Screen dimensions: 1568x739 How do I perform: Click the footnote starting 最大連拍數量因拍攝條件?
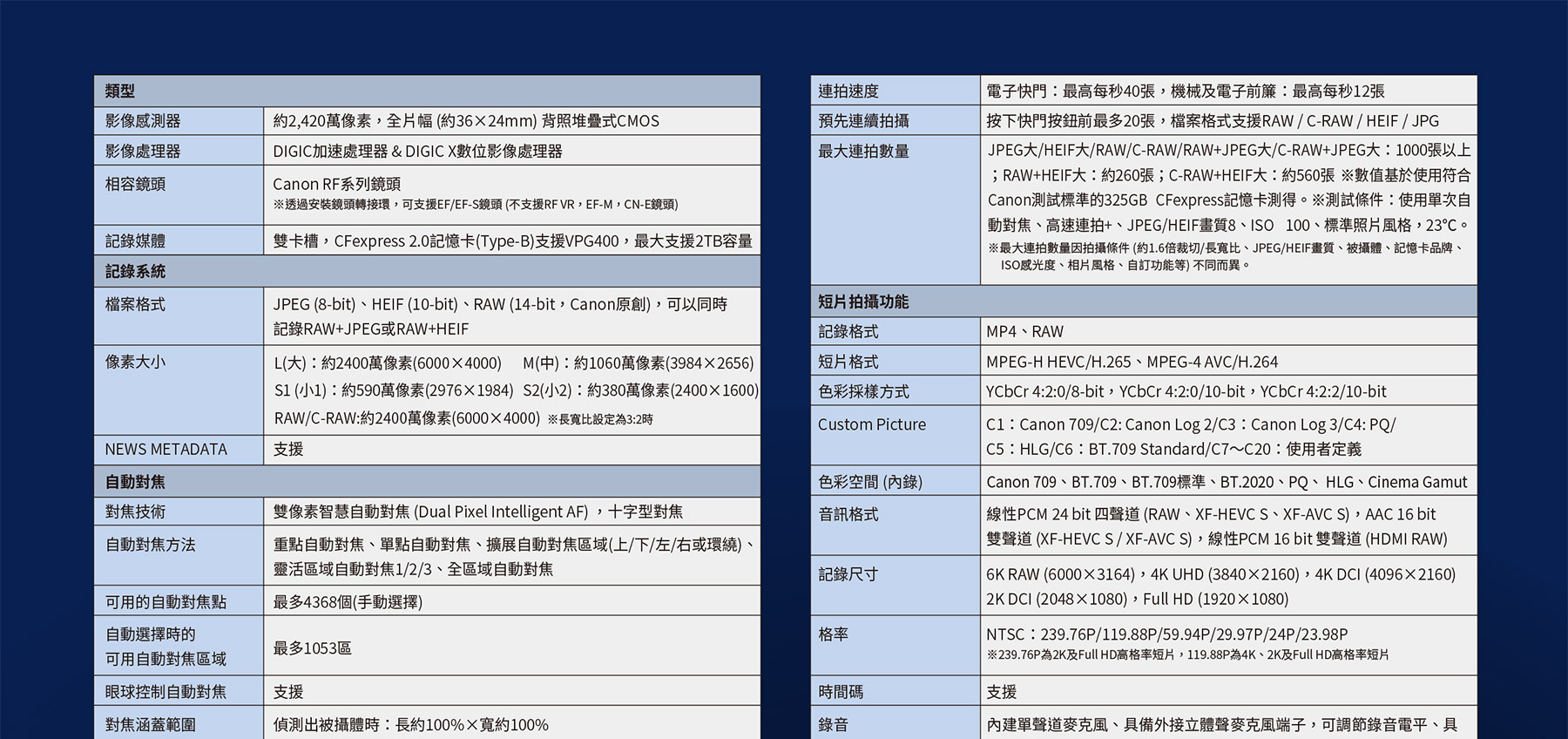[x=1227, y=256]
